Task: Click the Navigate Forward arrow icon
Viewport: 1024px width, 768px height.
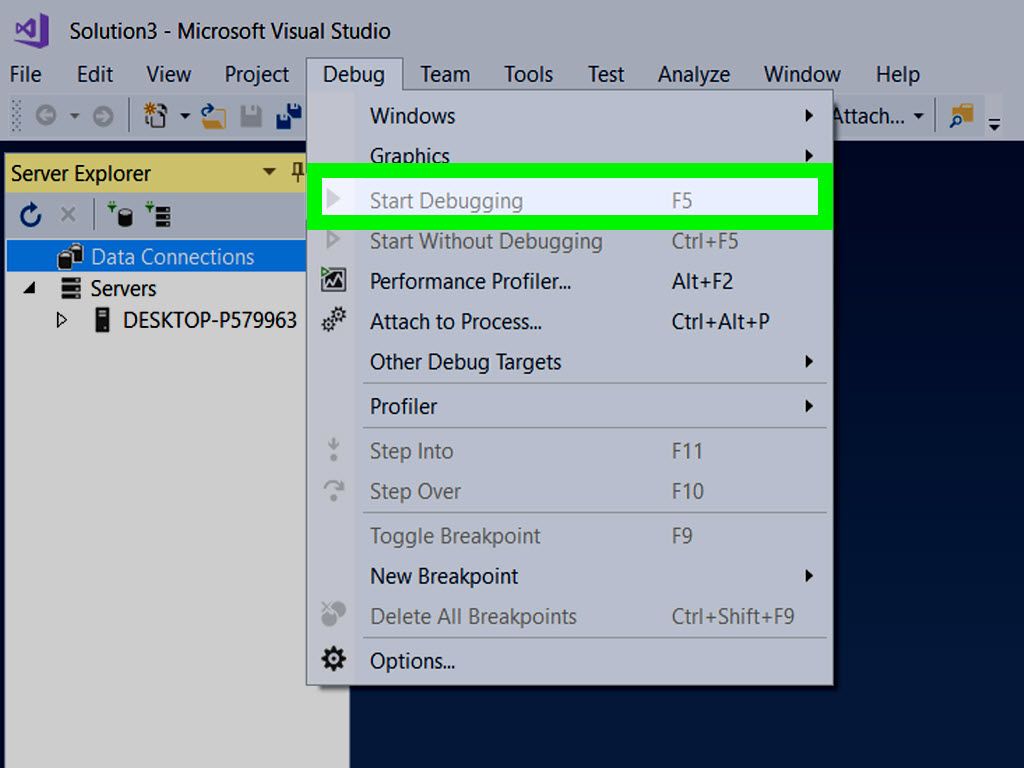Action: pyautogui.click(x=103, y=116)
